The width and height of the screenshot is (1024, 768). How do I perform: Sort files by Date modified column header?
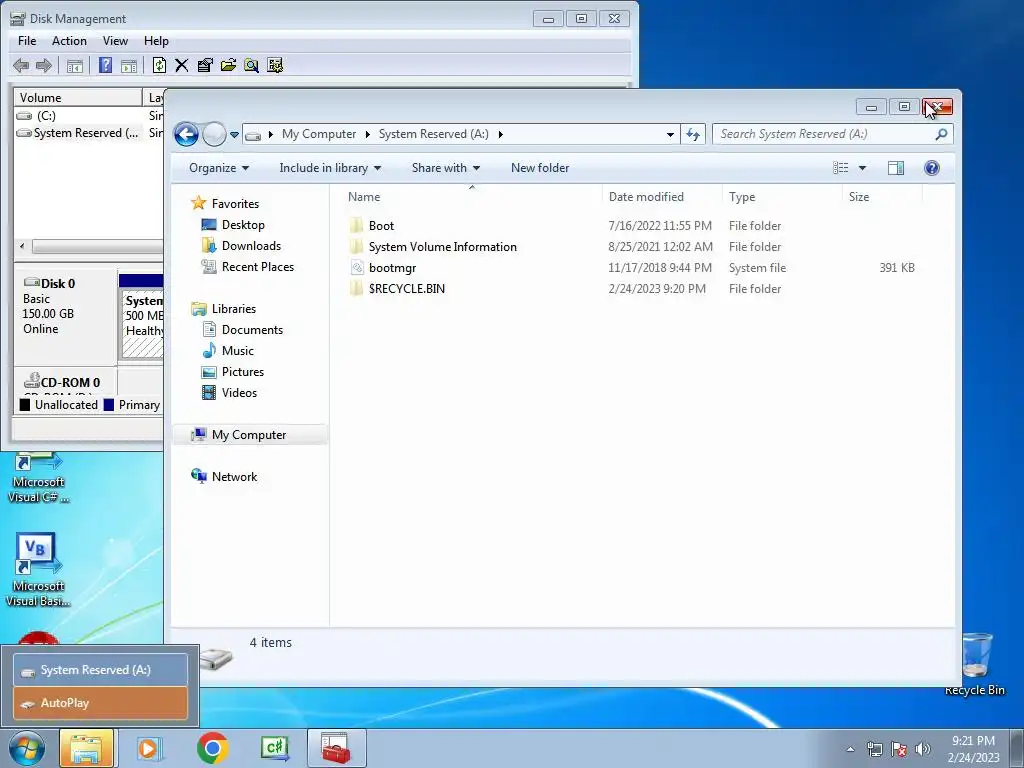pyautogui.click(x=662, y=197)
